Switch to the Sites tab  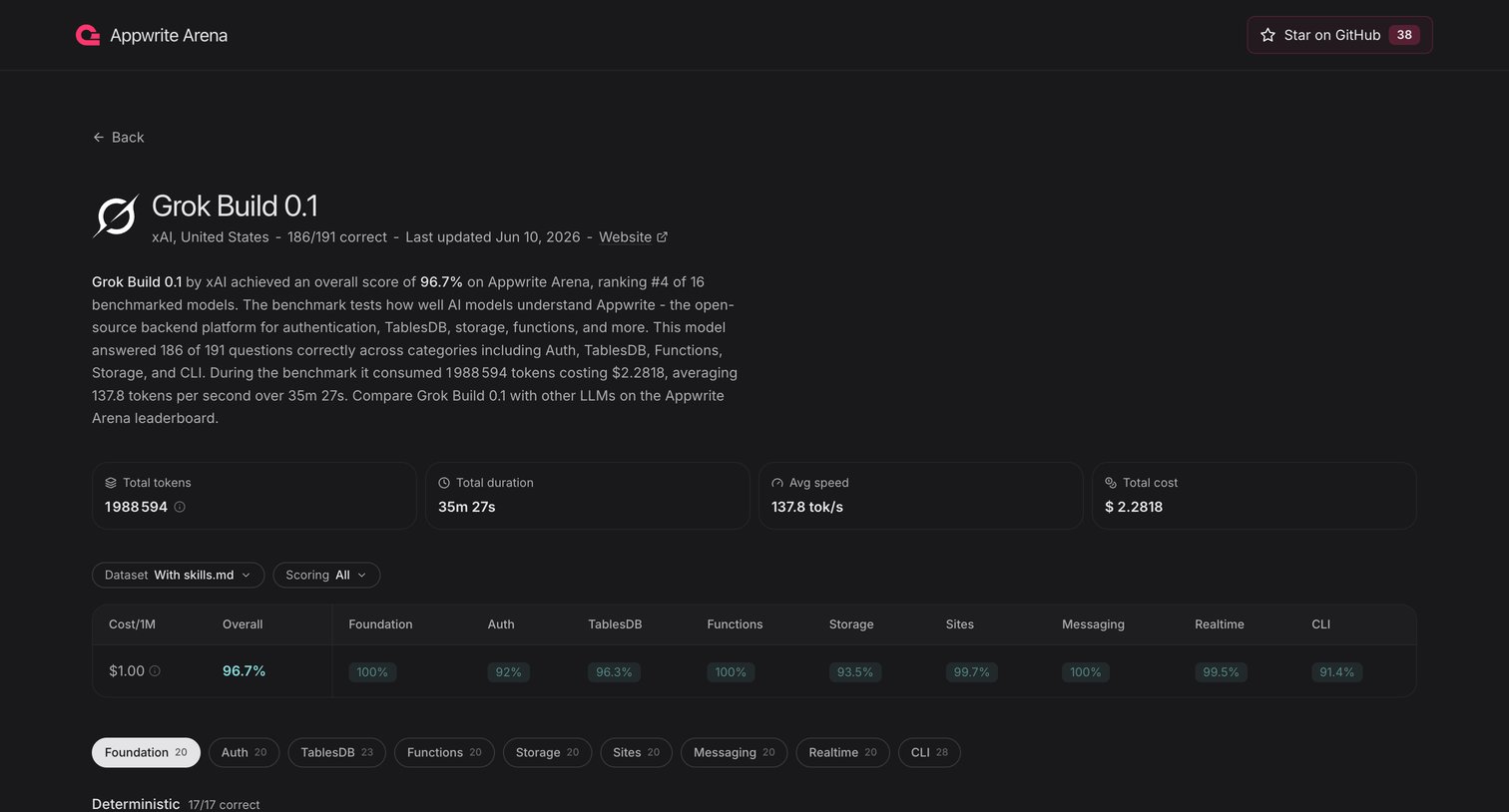(x=636, y=752)
